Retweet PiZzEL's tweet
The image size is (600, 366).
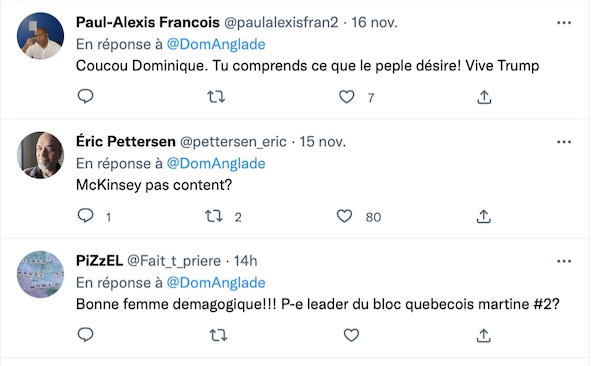point(218,336)
